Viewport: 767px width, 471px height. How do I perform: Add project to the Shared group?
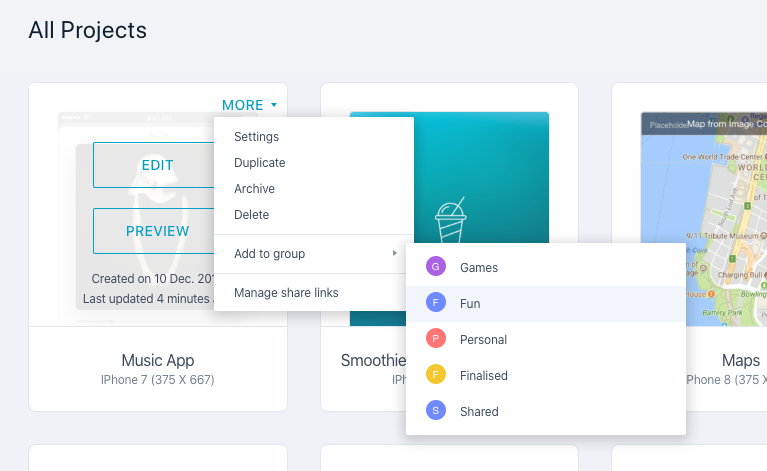tap(546, 411)
